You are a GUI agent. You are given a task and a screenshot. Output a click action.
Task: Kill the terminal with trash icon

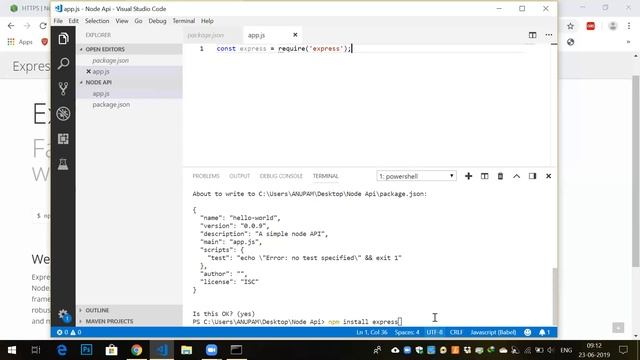coord(500,176)
